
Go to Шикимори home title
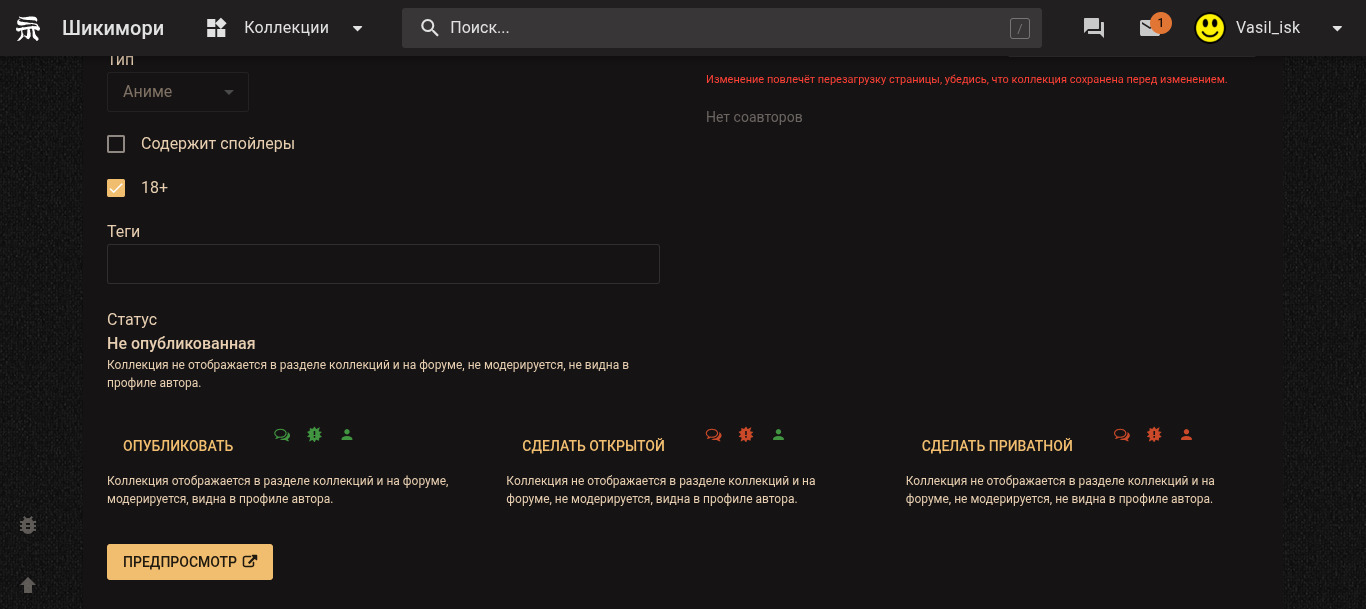point(113,28)
